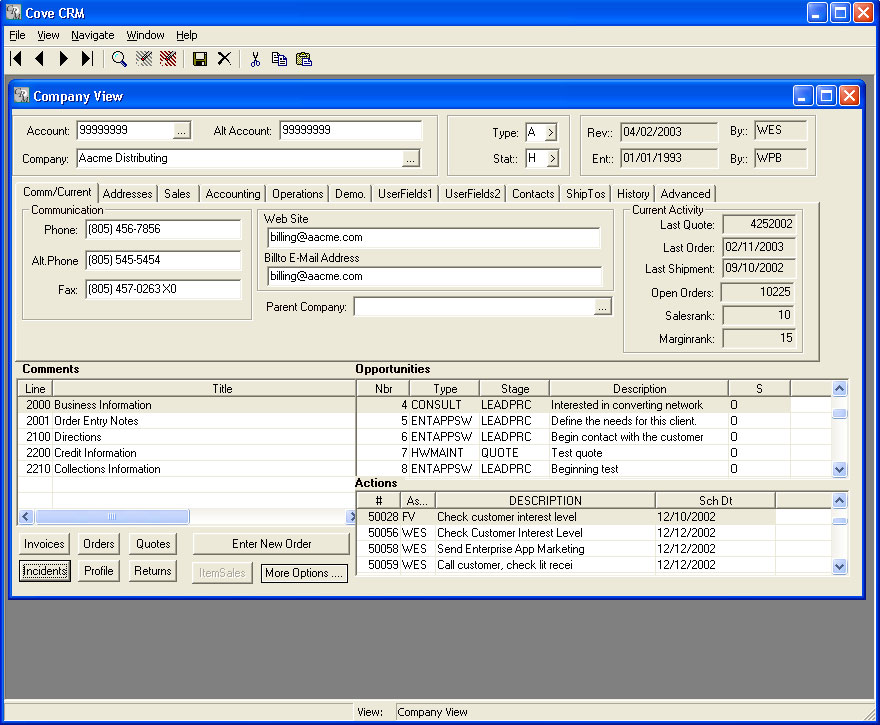Copy using the toolbar copy icon
Viewport: 880px width, 725px height.
(279, 59)
